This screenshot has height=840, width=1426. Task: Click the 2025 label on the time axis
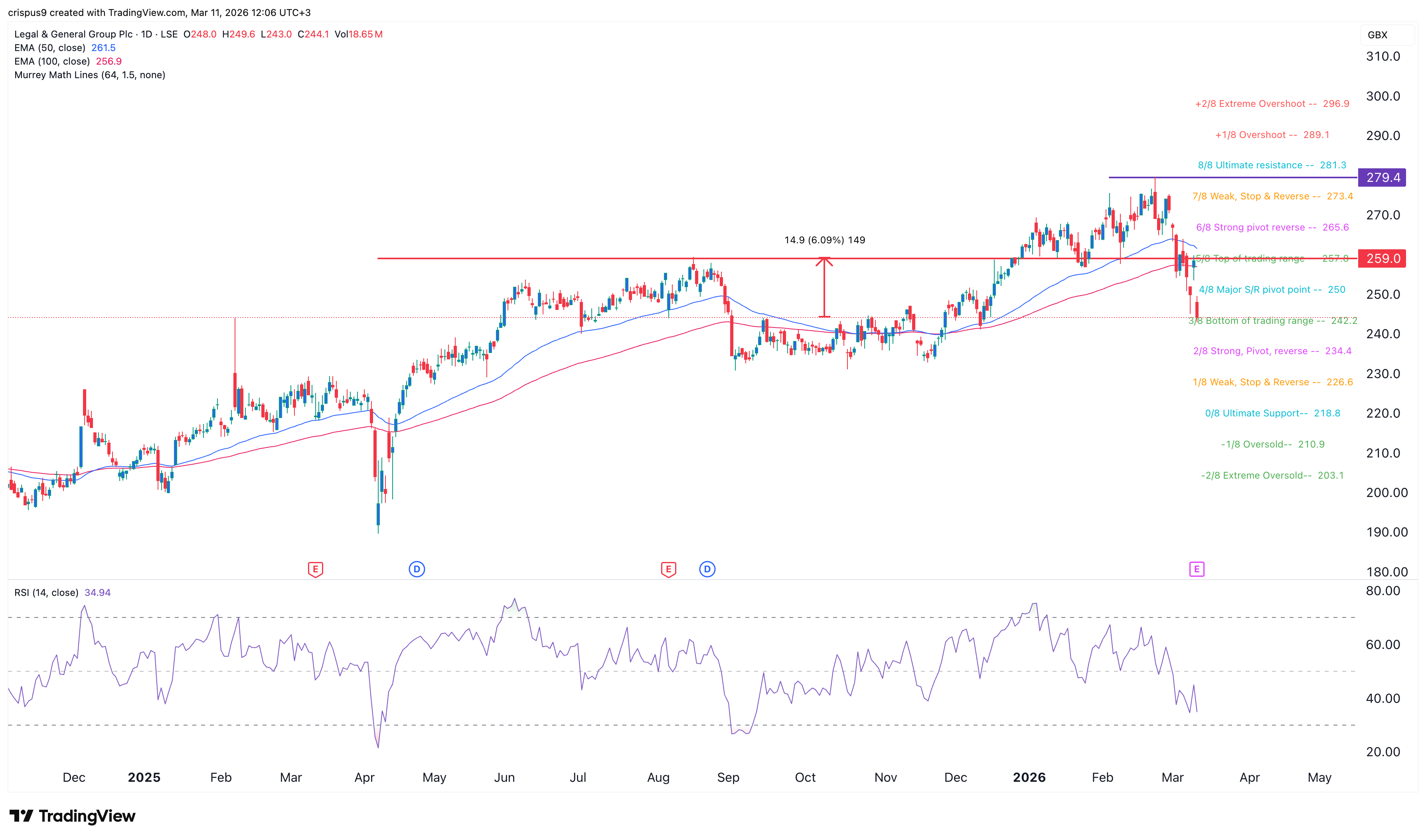point(144,777)
